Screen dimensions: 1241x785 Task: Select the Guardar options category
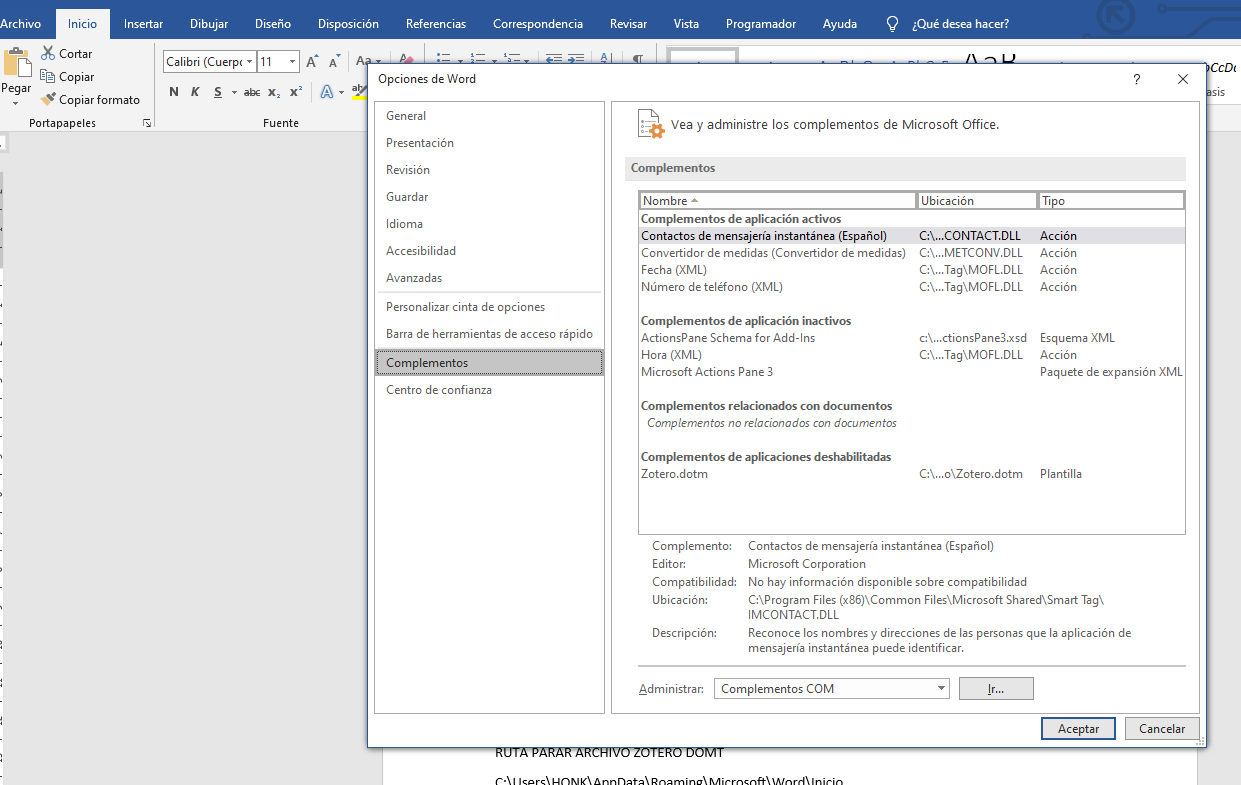tap(489, 197)
